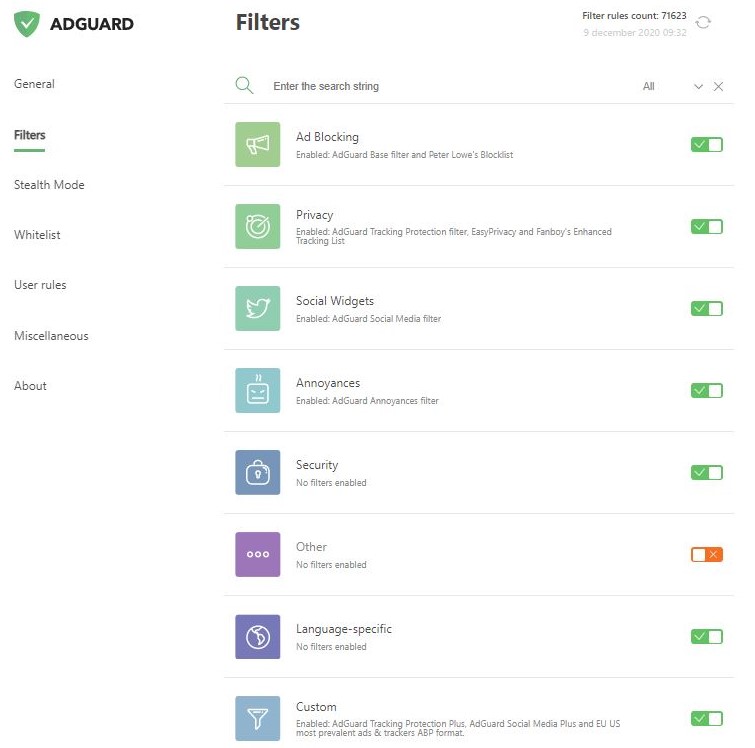The width and height of the screenshot is (755, 748).
Task: Open the User rules section
Action: click(x=40, y=285)
